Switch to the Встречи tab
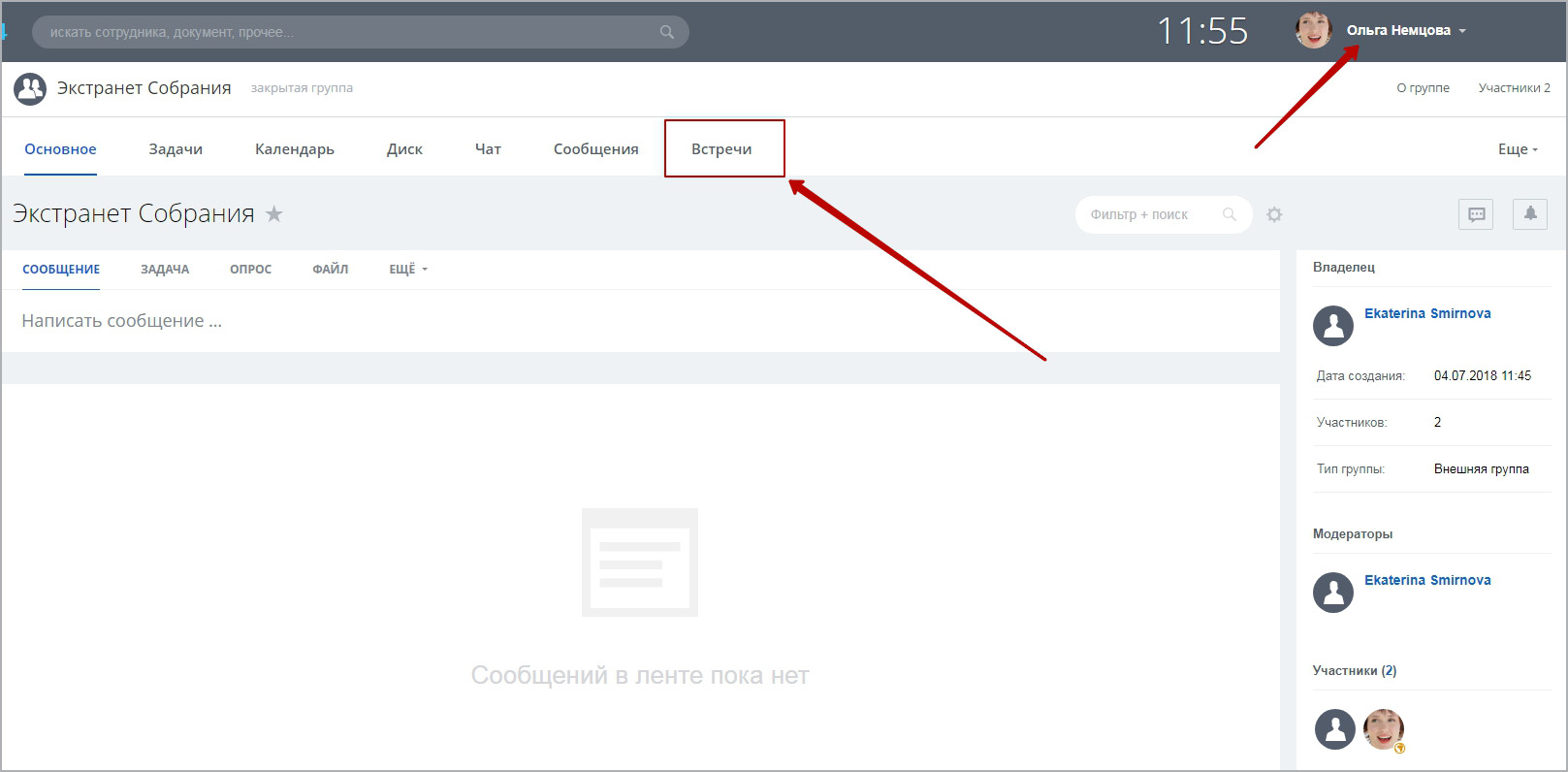 click(721, 149)
